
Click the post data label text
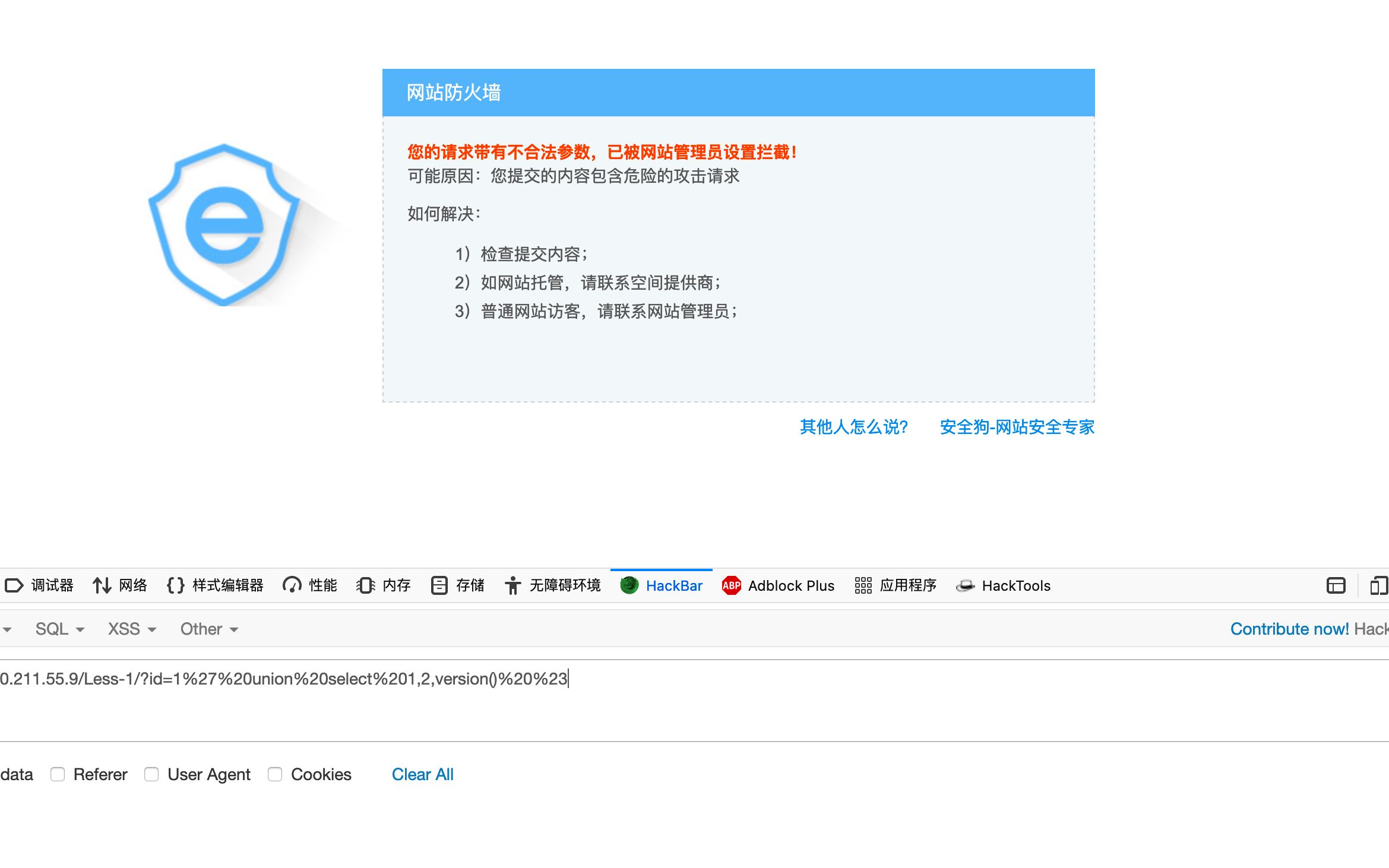(17, 774)
